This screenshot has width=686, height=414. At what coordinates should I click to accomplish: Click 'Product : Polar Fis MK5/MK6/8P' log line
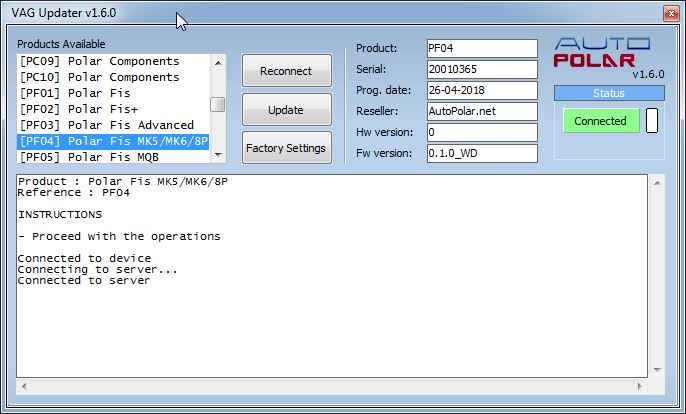pyautogui.click(x=122, y=181)
